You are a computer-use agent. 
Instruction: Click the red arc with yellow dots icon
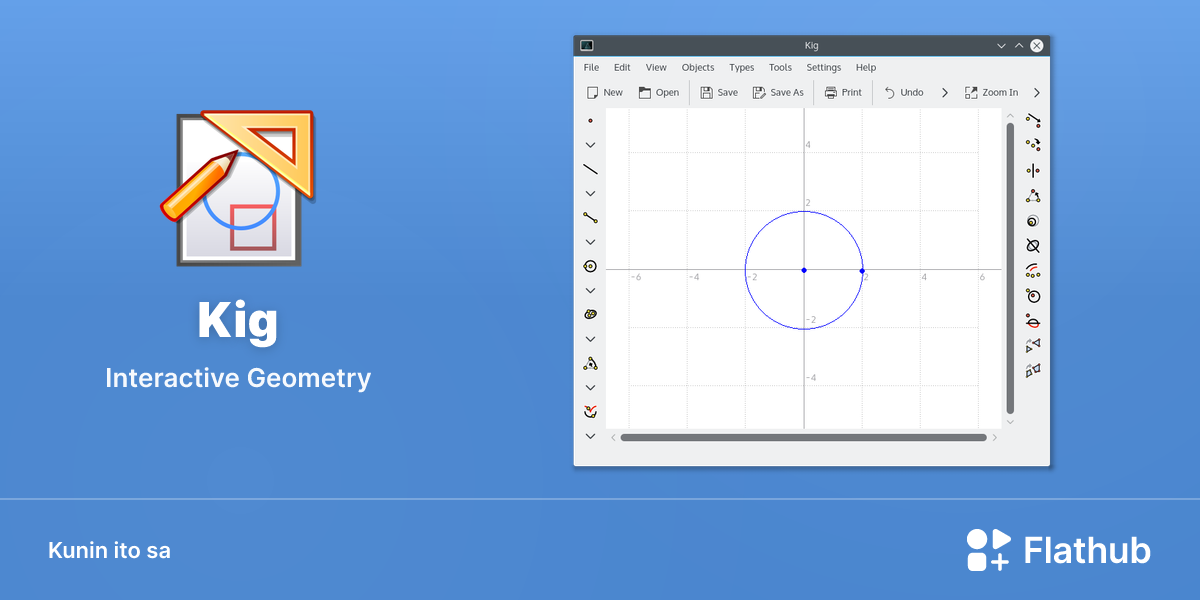coord(1033,271)
